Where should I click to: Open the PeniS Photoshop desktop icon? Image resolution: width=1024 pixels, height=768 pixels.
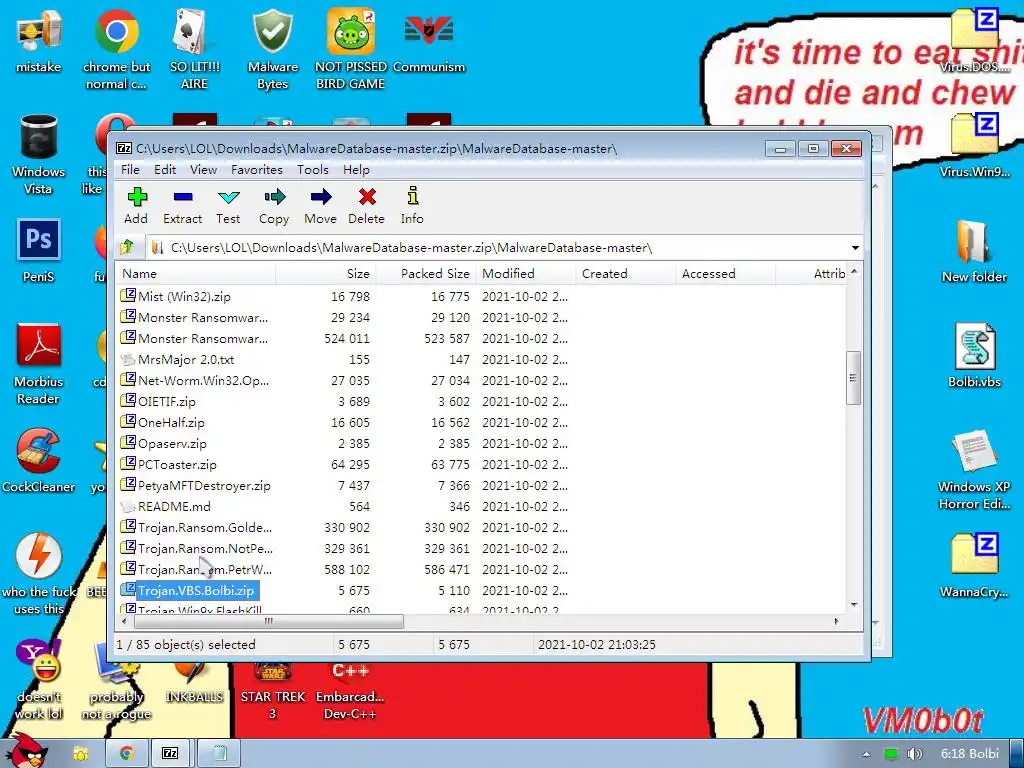point(39,251)
